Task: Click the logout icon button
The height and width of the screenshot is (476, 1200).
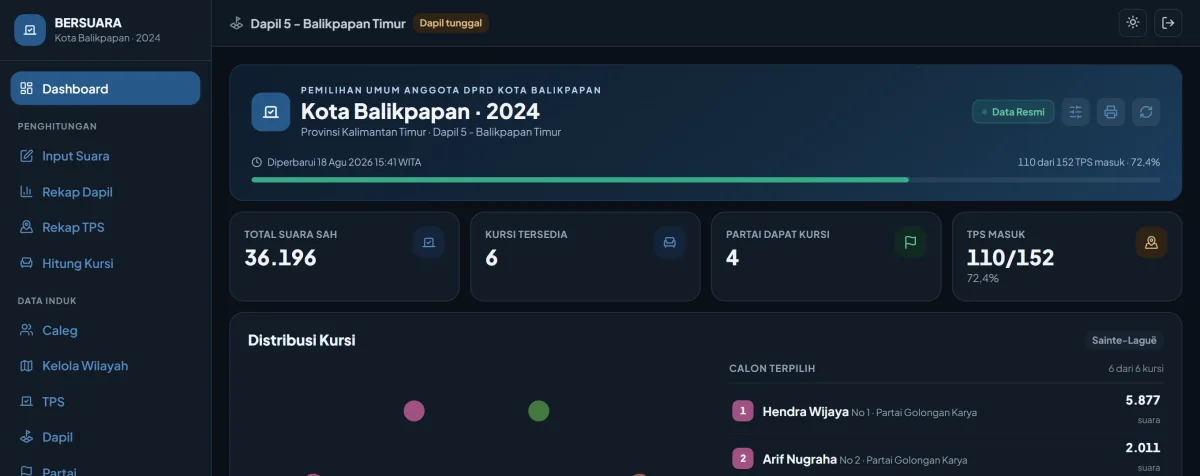Action: (1168, 23)
